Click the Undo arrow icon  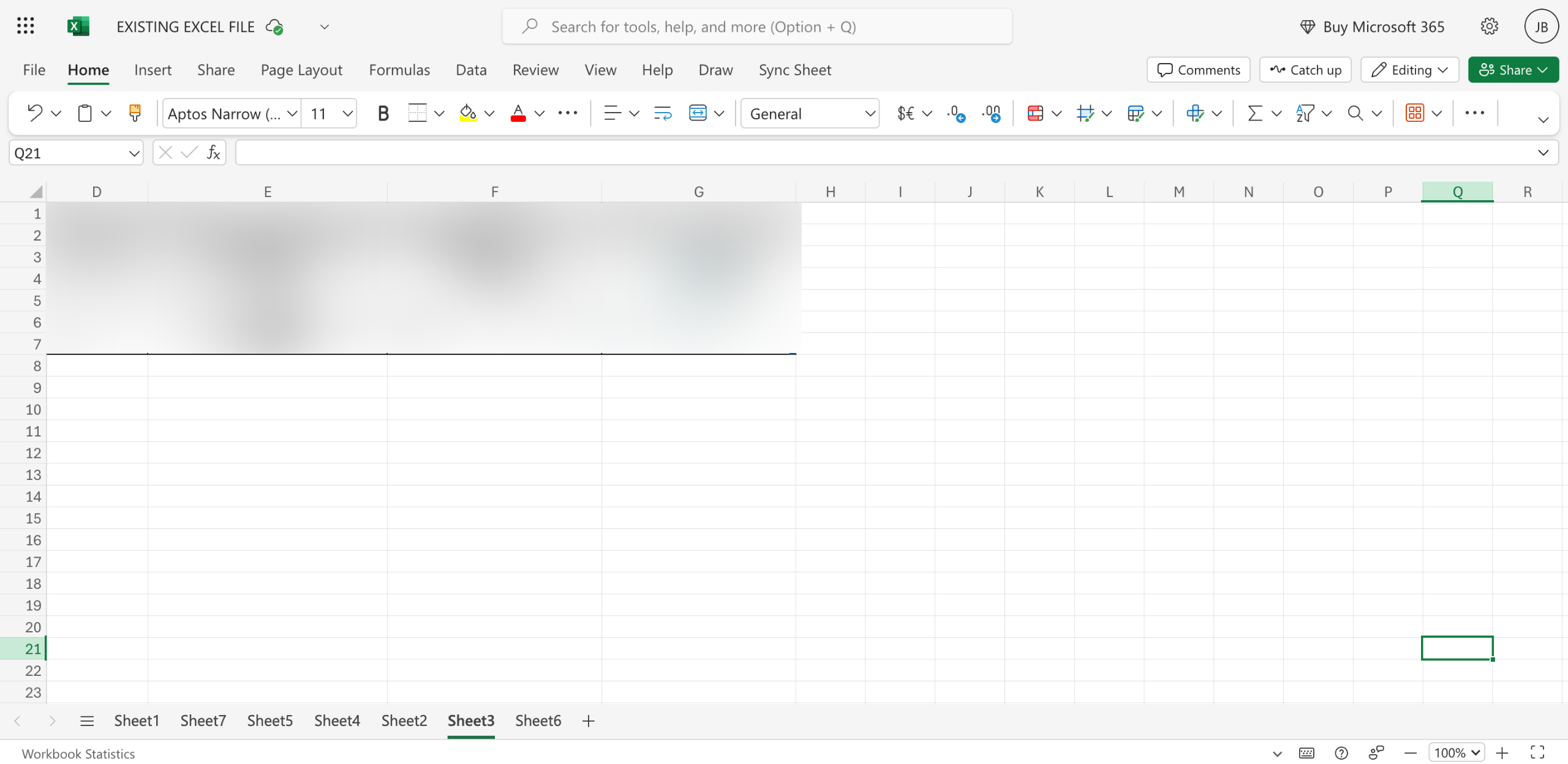click(35, 113)
